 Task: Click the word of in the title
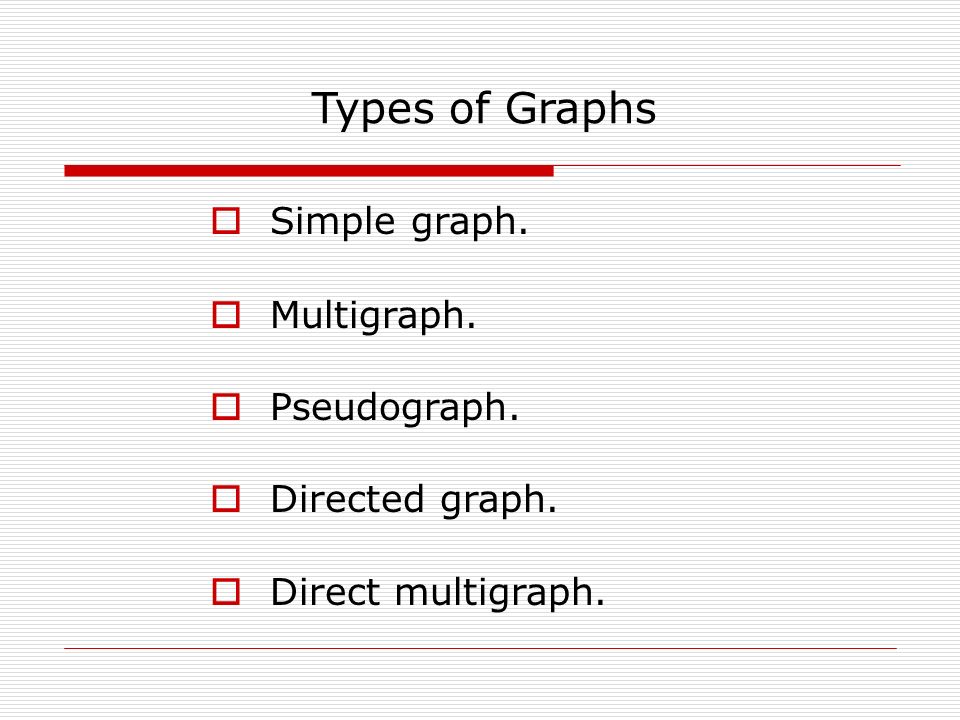point(470,108)
